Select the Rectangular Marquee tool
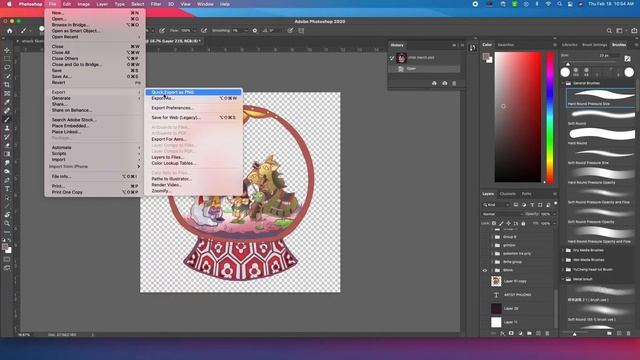The image size is (640, 360). pos(7,59)
